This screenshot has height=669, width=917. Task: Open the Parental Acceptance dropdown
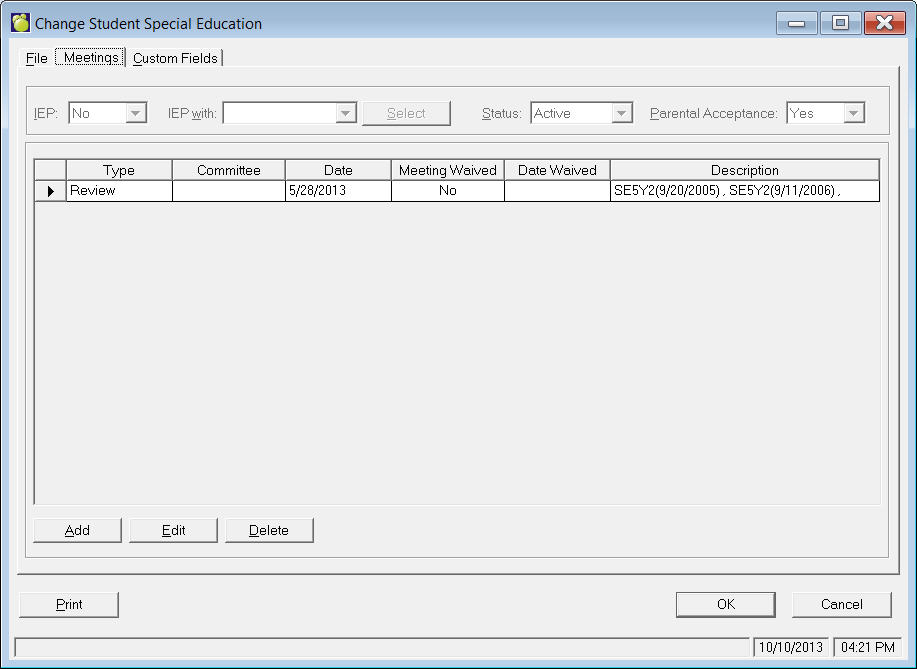(x=853, y=114)
